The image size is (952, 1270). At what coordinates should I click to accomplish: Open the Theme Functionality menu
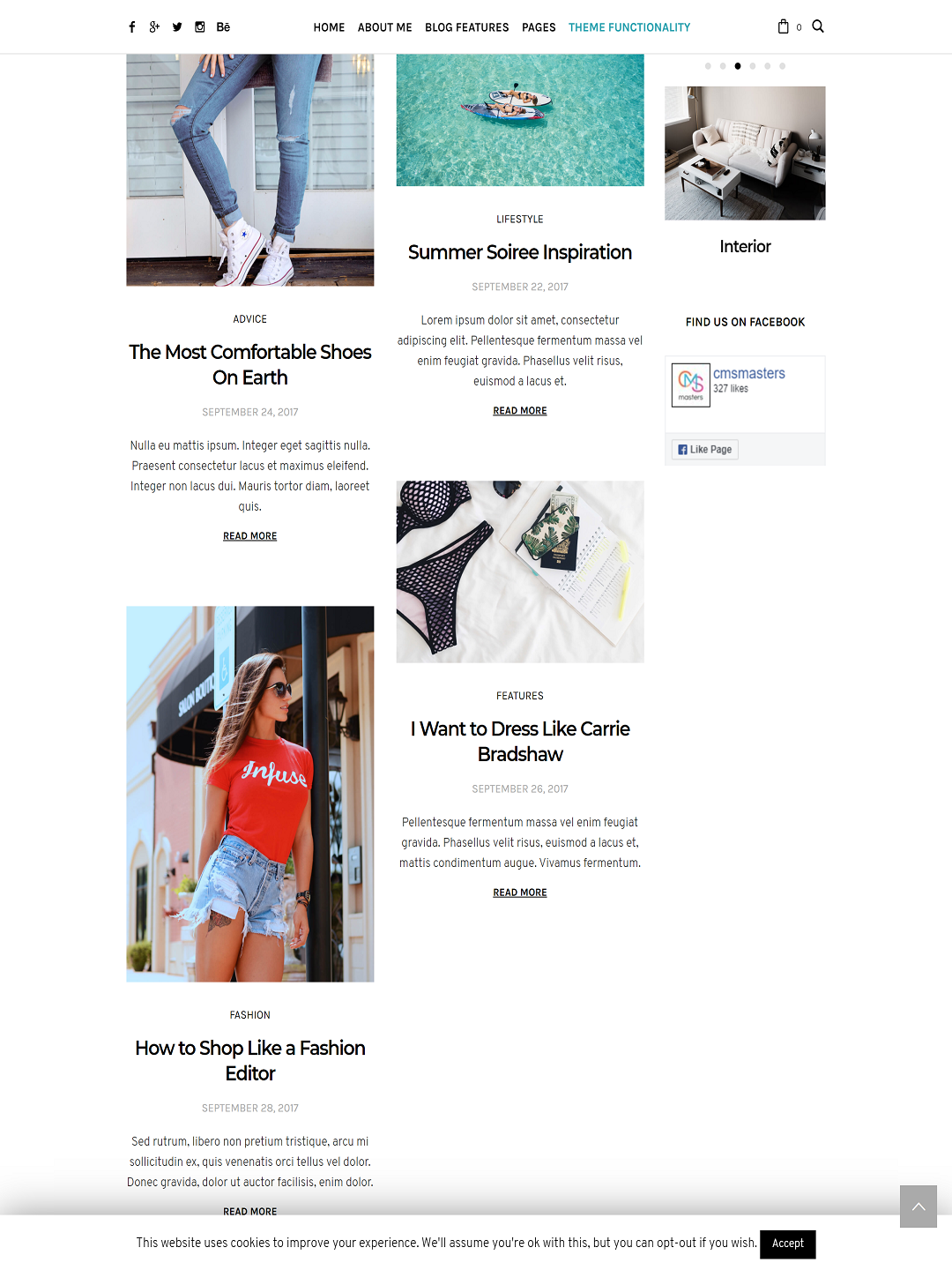point(629,27)
